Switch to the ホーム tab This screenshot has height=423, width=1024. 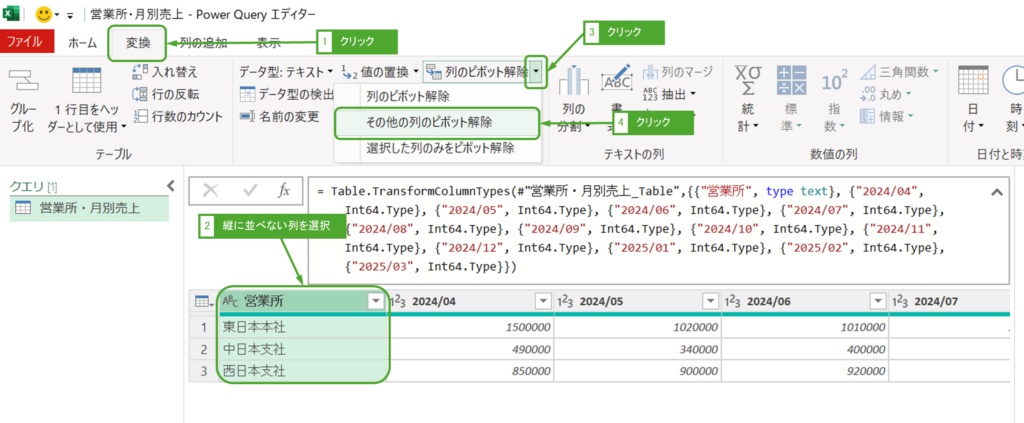click(82, 43)
